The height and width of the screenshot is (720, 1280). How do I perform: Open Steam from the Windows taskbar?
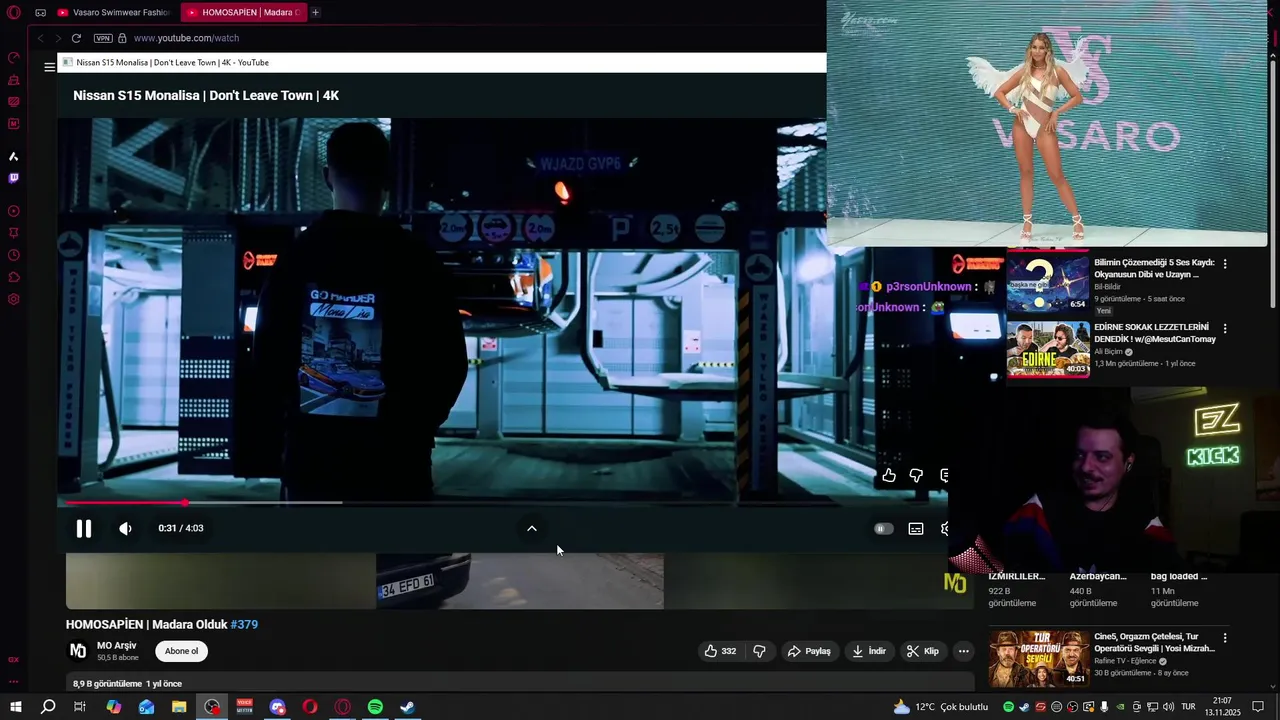[x=407, y=707]
